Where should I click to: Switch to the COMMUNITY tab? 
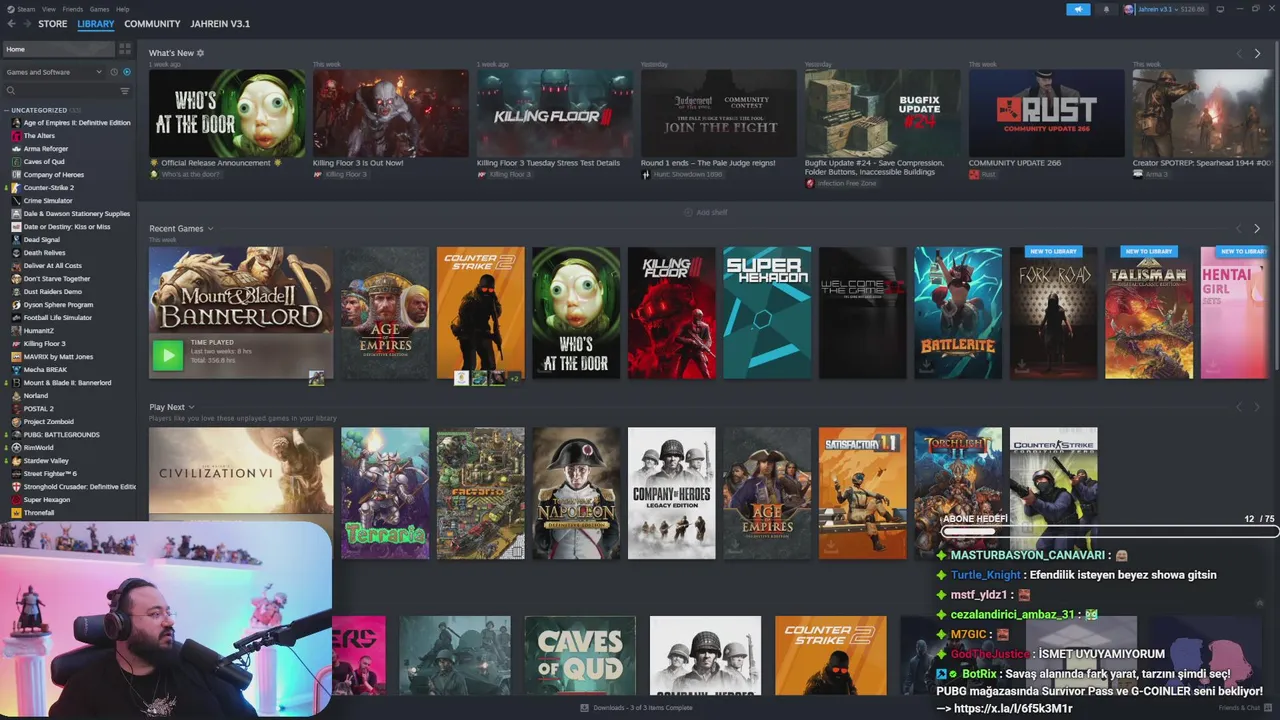tap(153, 24)
